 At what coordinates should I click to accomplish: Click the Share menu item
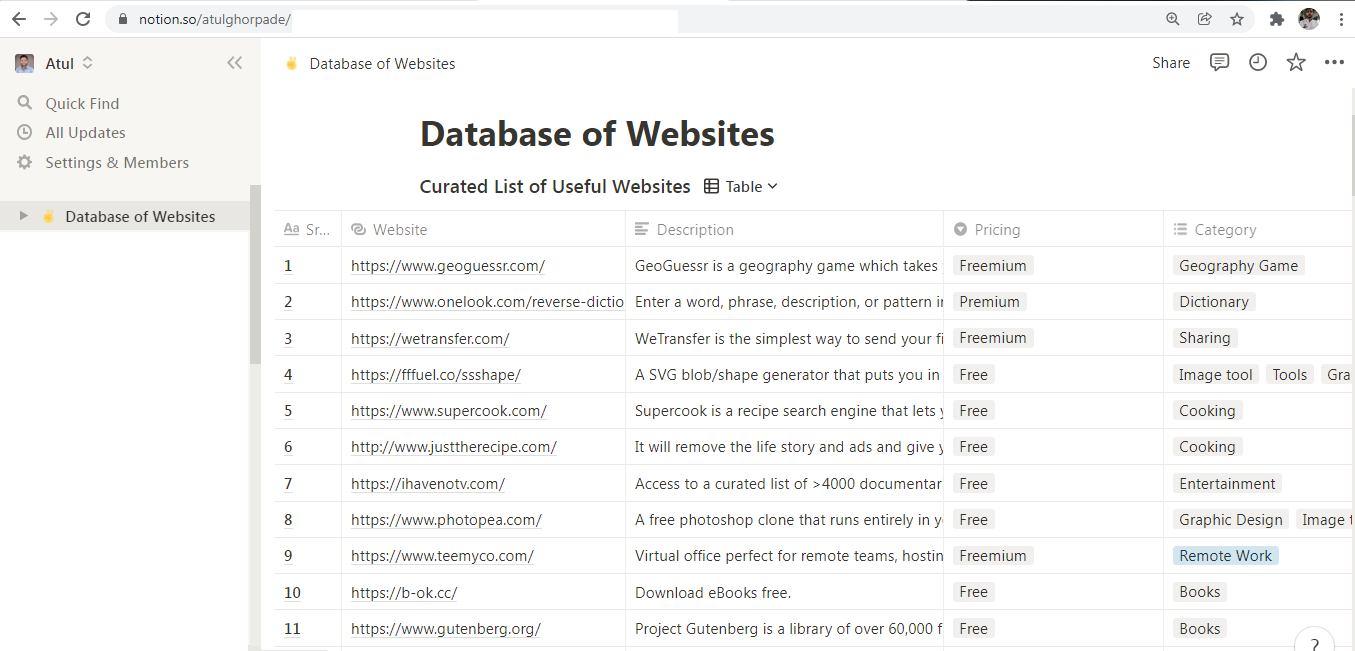(1170, 62)
